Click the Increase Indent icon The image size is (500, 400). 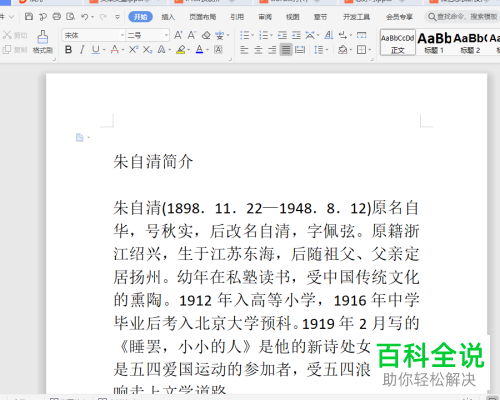click(x=296, y=35)
